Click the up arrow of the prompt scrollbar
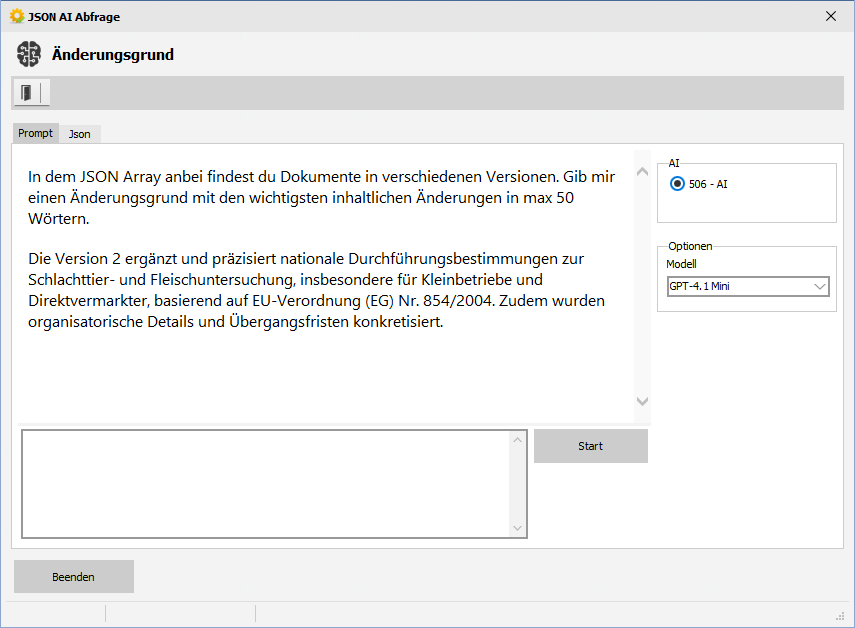Viewport: 855px width, 628px height. tap(642, 170)
